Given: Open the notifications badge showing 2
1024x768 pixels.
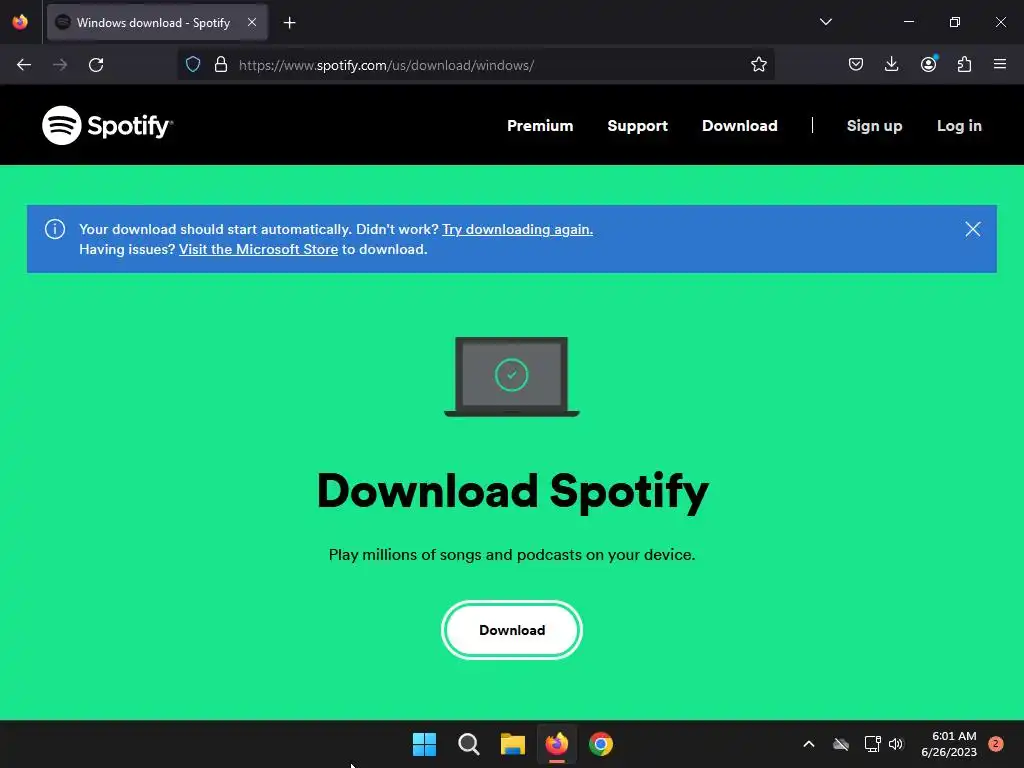Looking at the screenshot, I should coord(996,744).
